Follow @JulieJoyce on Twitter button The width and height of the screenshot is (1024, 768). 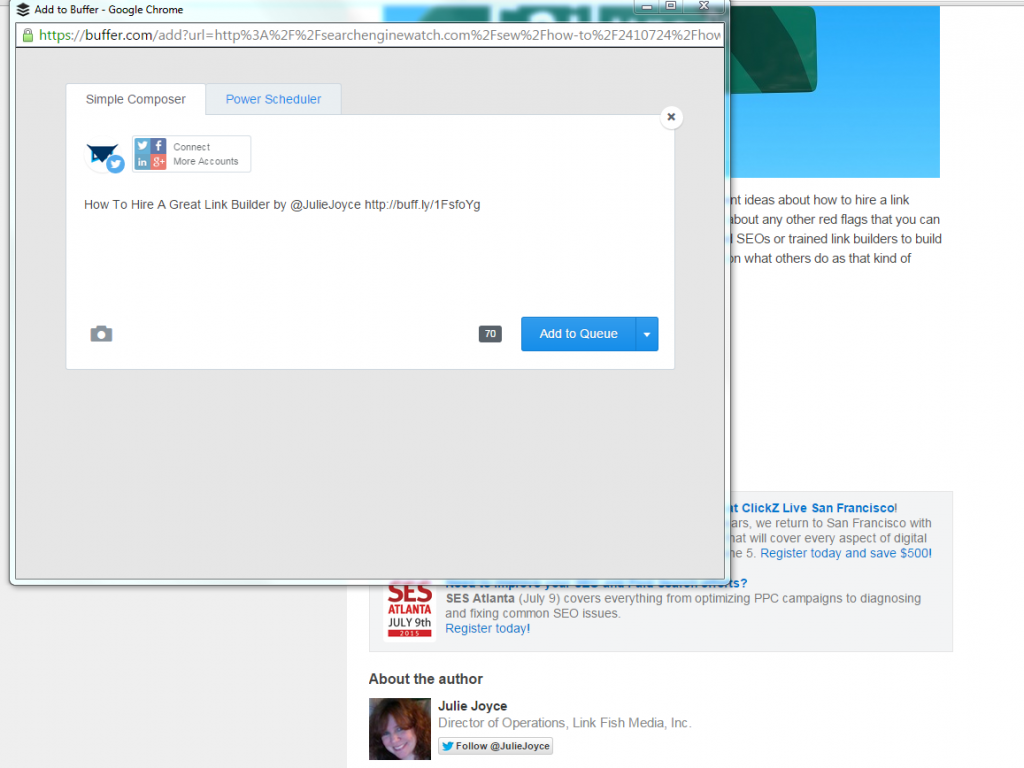pyautogui.click(x=495, y=746)
